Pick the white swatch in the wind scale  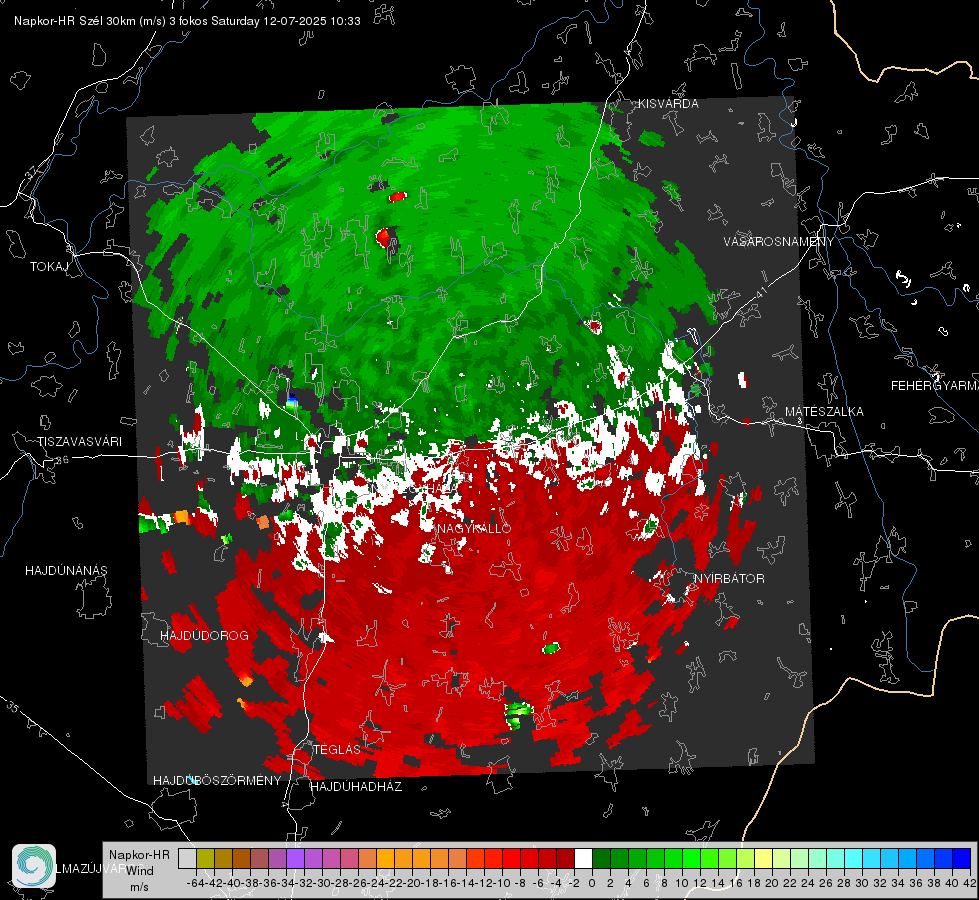click(x=583, y=859)
